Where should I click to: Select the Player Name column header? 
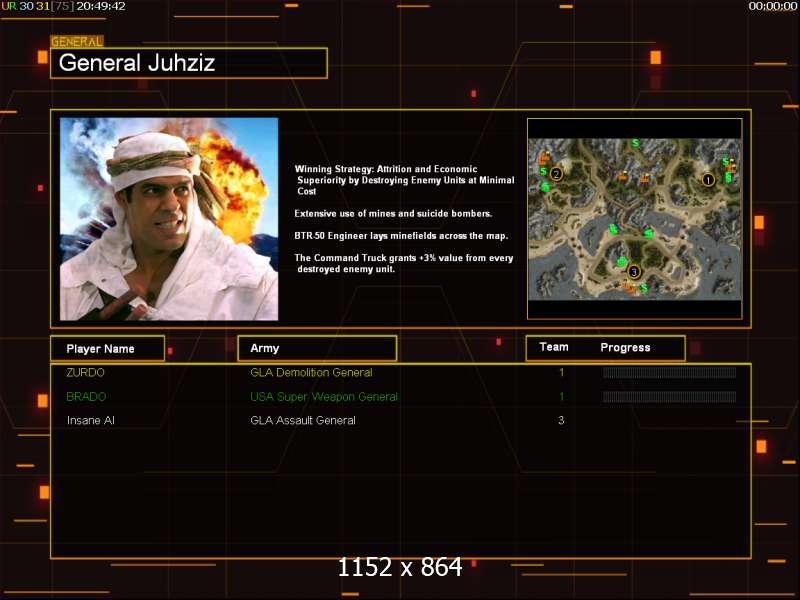pyautogui.click(x=108, y=348)
